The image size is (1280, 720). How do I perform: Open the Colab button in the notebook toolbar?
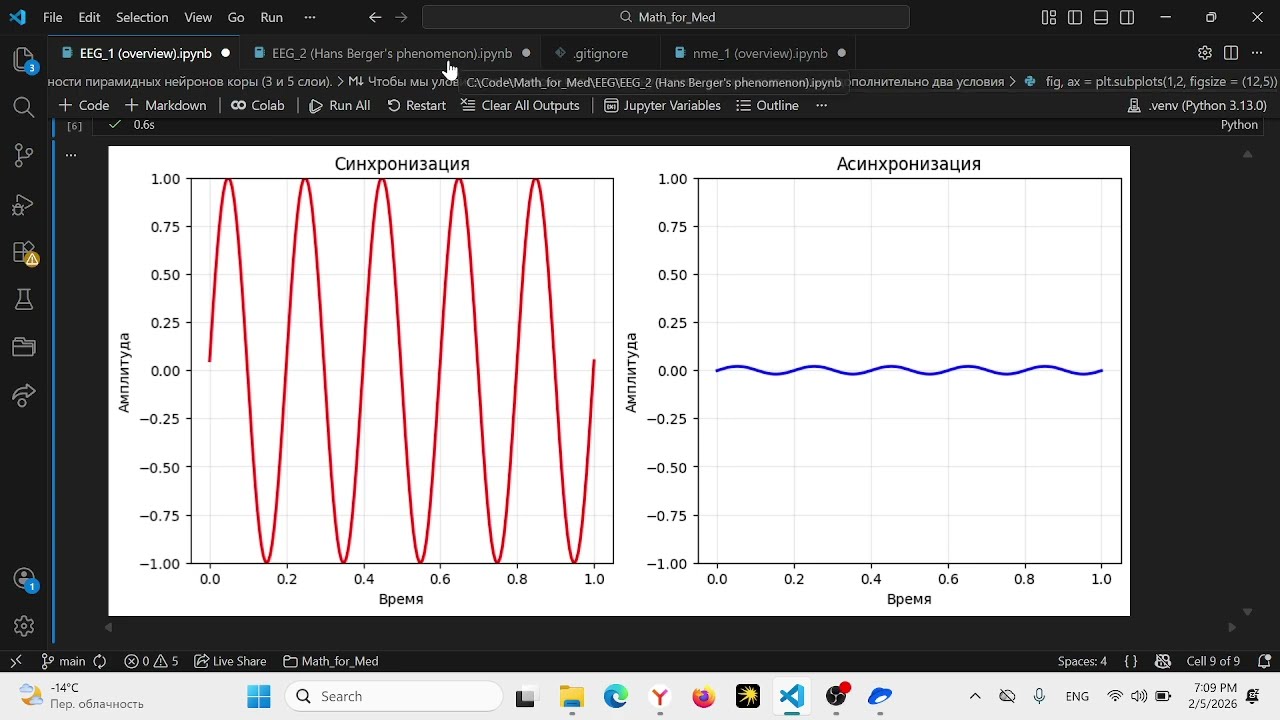[x=257, y=105]
